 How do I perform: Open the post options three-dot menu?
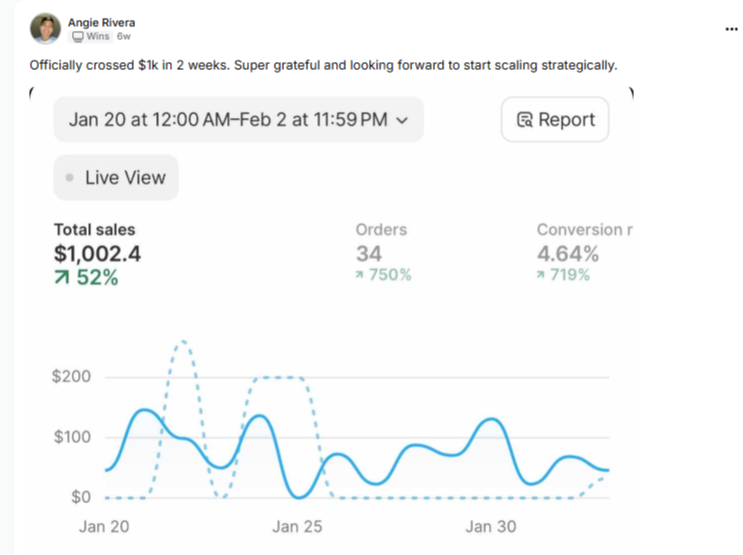731,29
